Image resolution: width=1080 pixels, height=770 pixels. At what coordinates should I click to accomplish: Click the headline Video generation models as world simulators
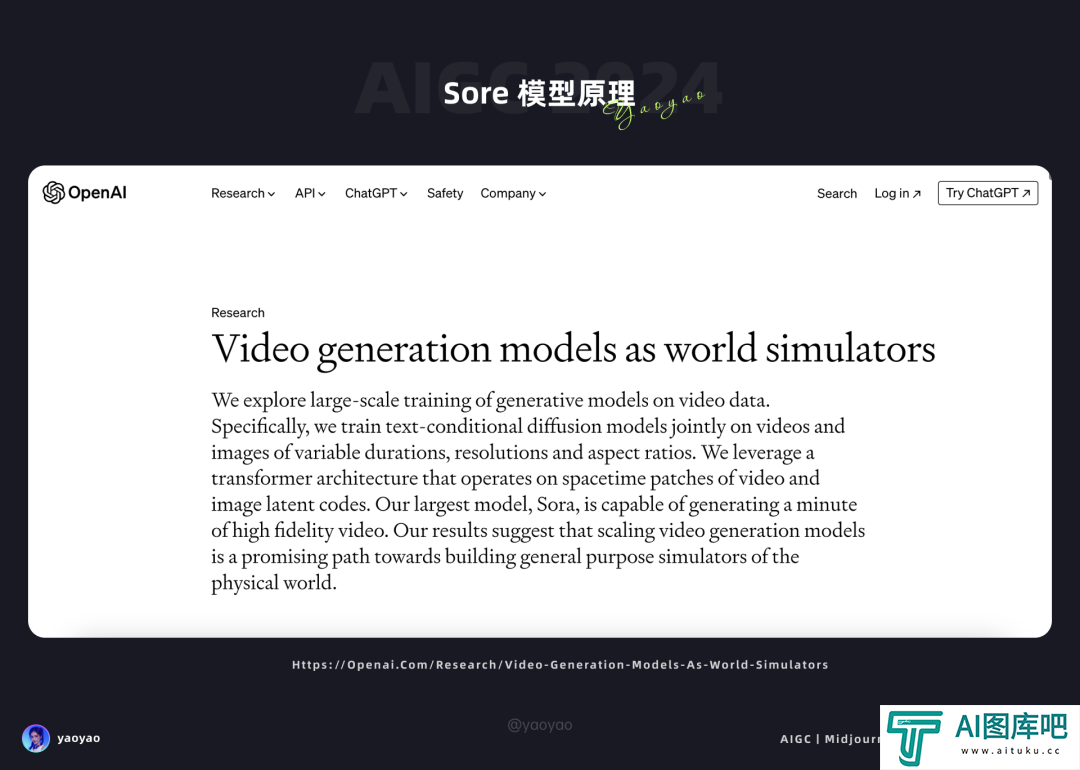573,349
